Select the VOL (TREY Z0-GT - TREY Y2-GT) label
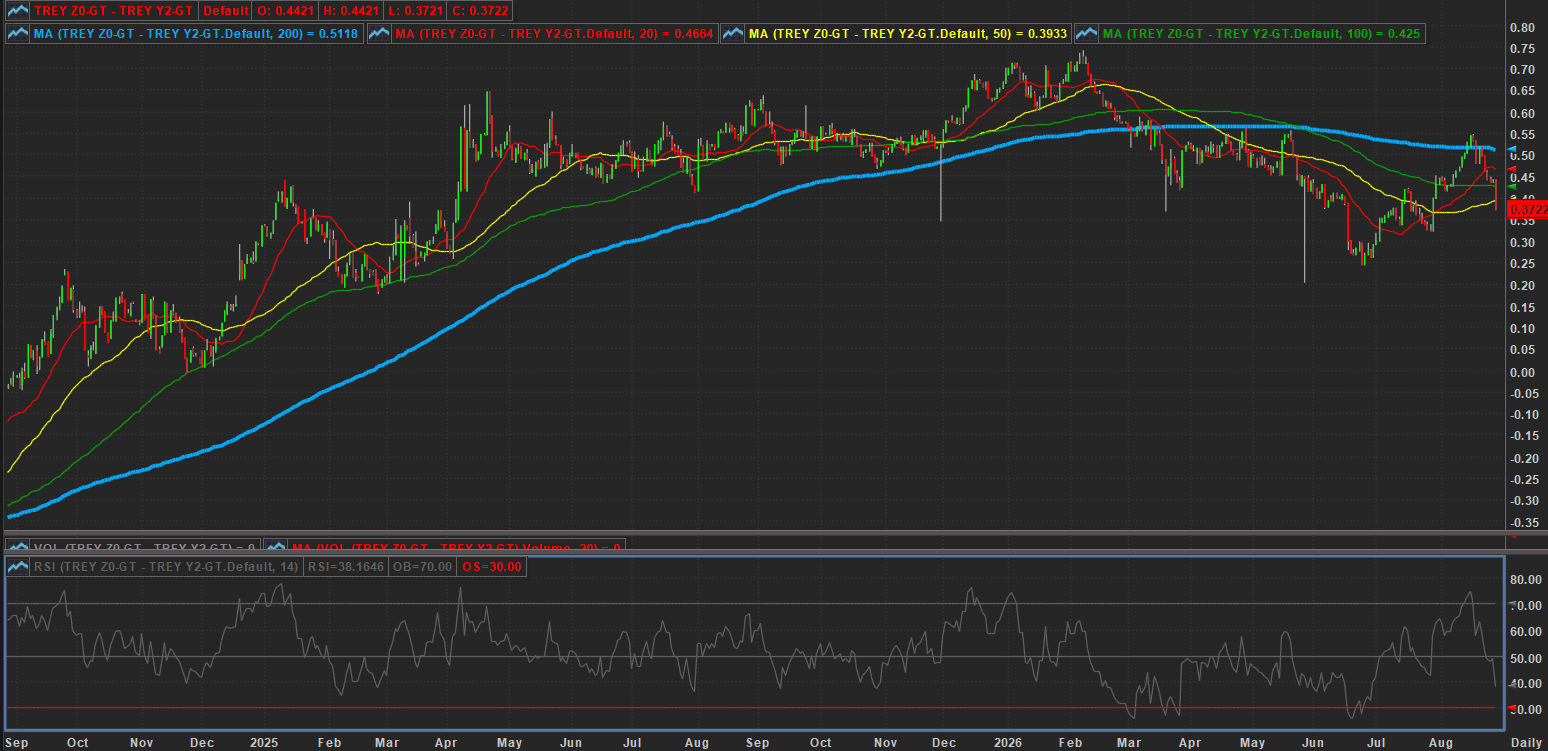The width and height of the screenshot is (1548, 751). click(145, 547)
